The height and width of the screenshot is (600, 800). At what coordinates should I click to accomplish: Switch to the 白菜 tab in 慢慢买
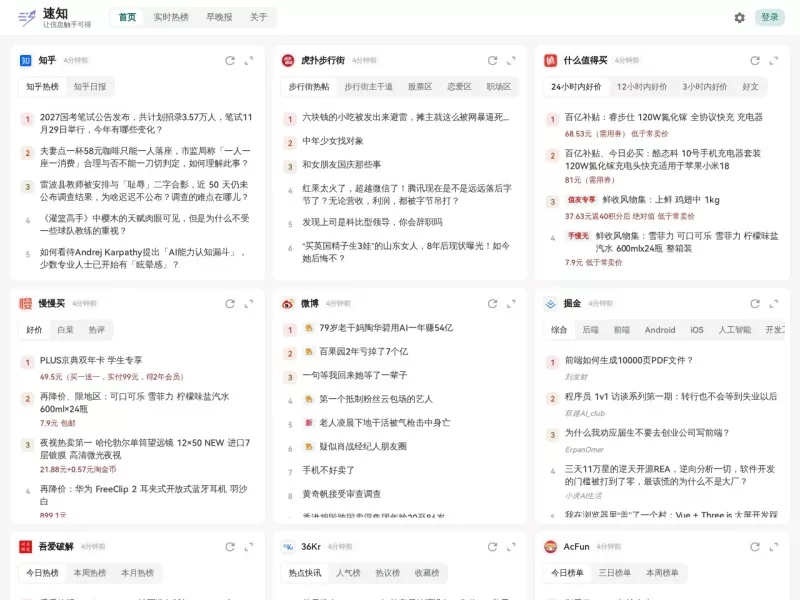click(x=65, y=330)
